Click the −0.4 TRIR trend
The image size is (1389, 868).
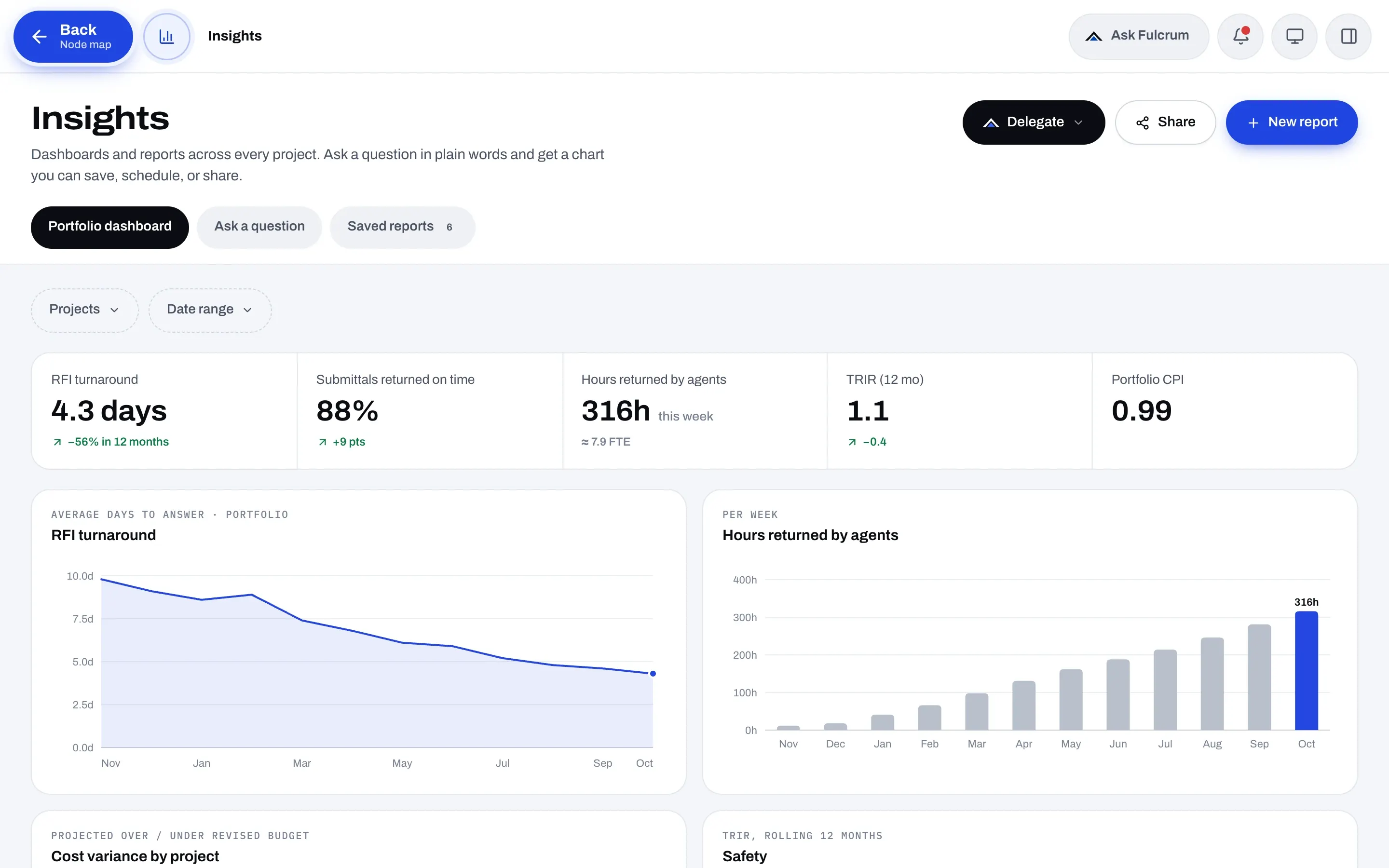click(x=867, y=442)
